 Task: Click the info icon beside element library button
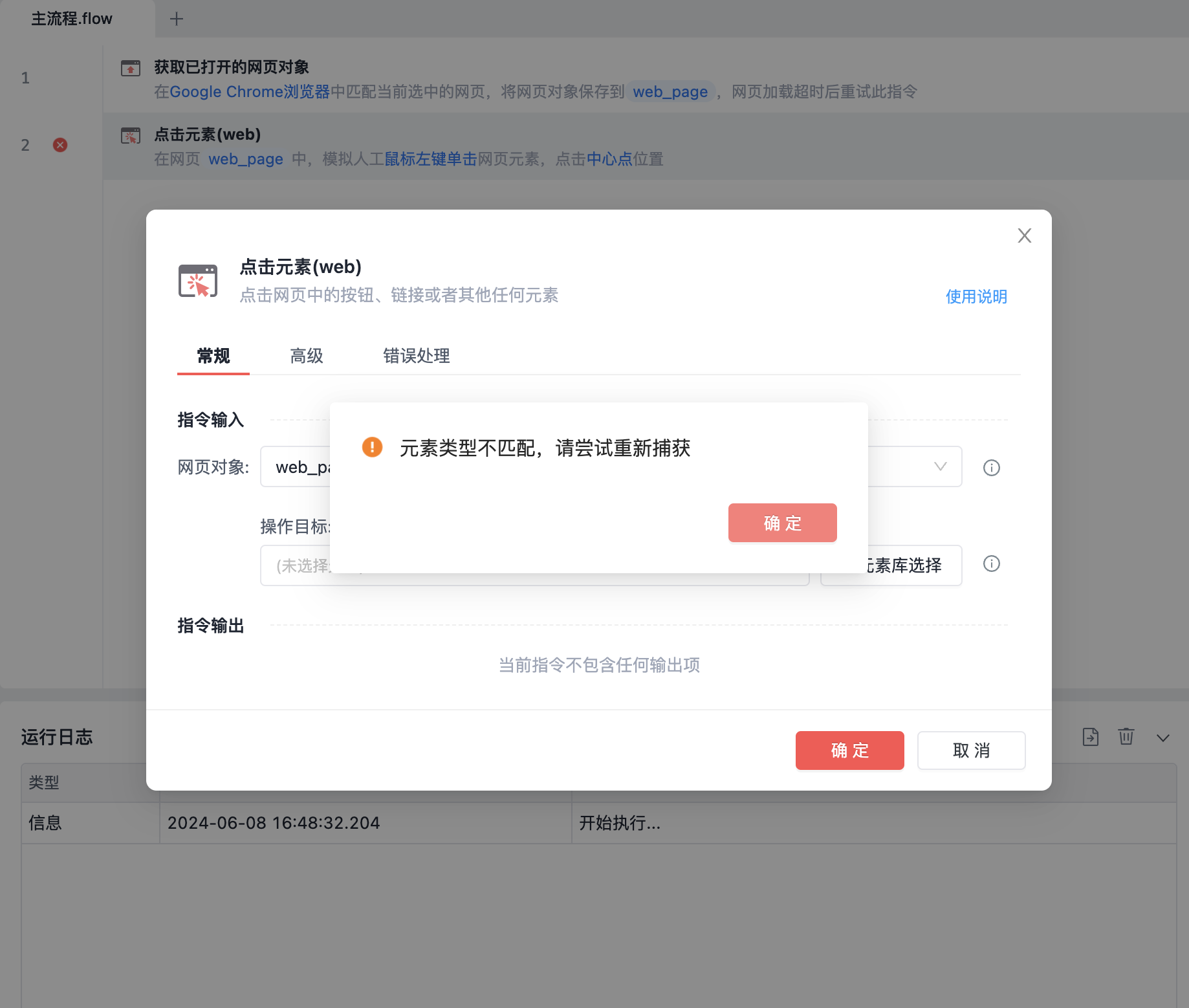(992, 564)
